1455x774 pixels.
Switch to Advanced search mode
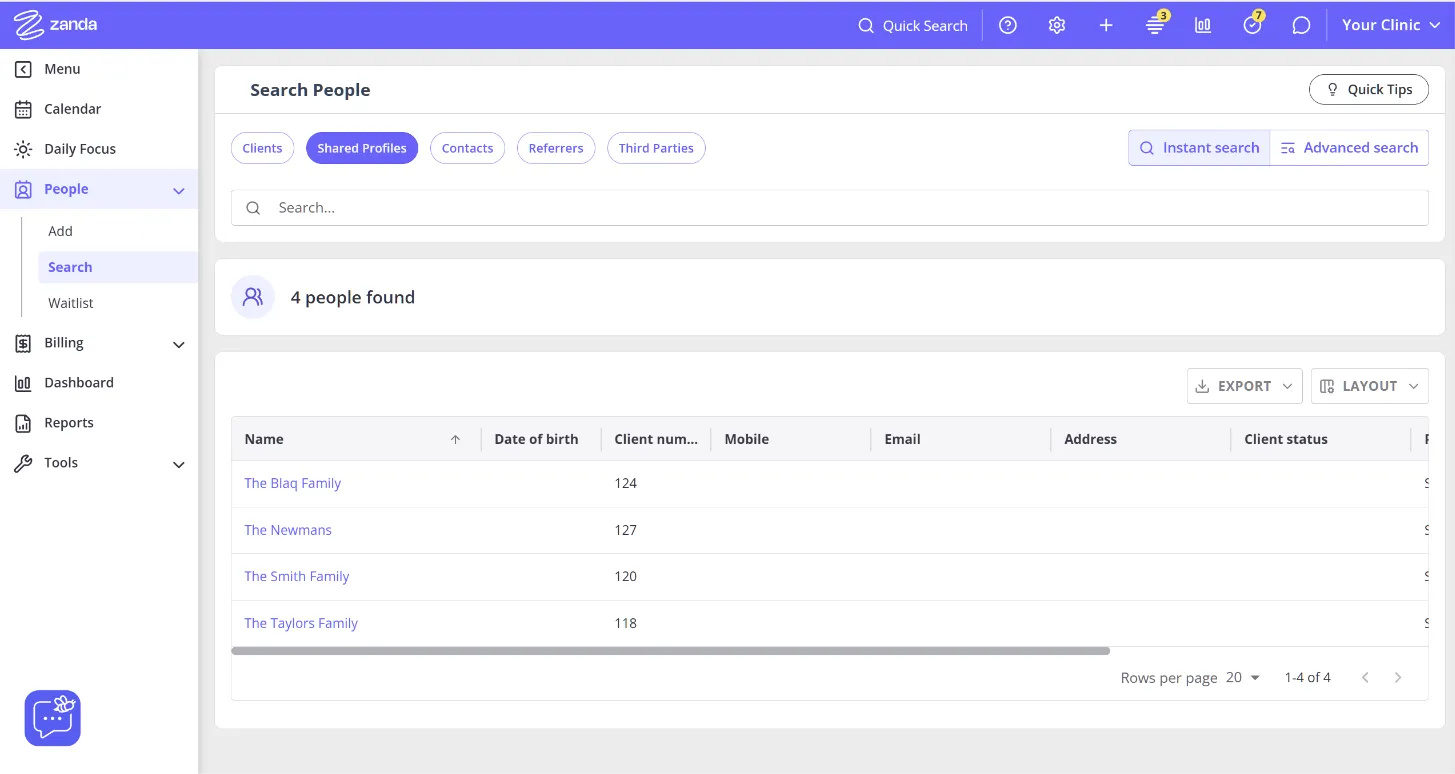pyautogui.click(x=1349, y=148)
